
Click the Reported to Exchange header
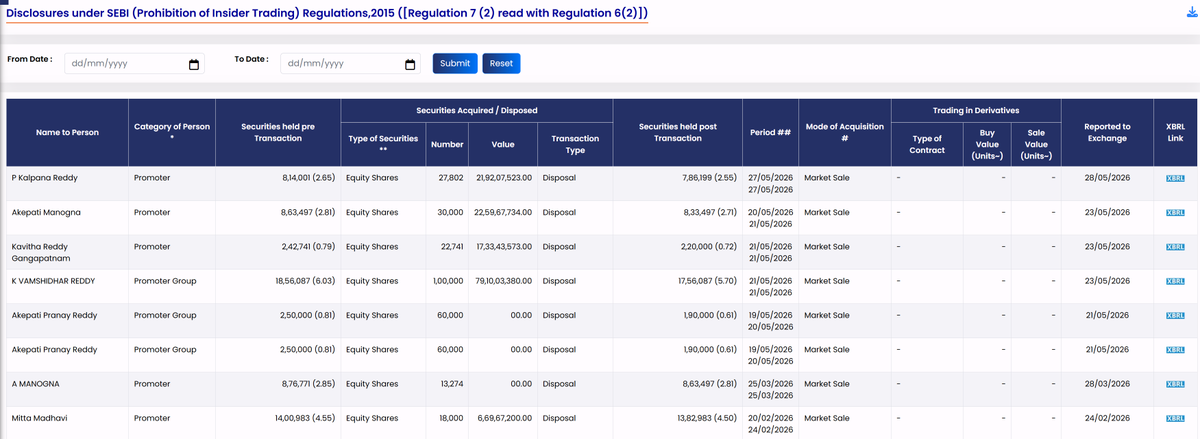click(x=1107, y=132)
